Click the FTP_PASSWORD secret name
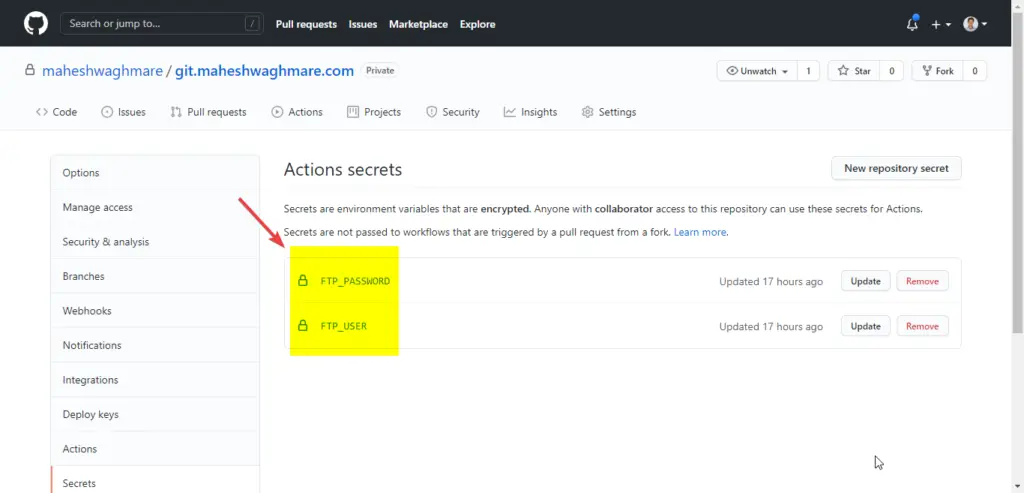The height and width of the screenshot is (493, 1024). click(x=355, y=281)
